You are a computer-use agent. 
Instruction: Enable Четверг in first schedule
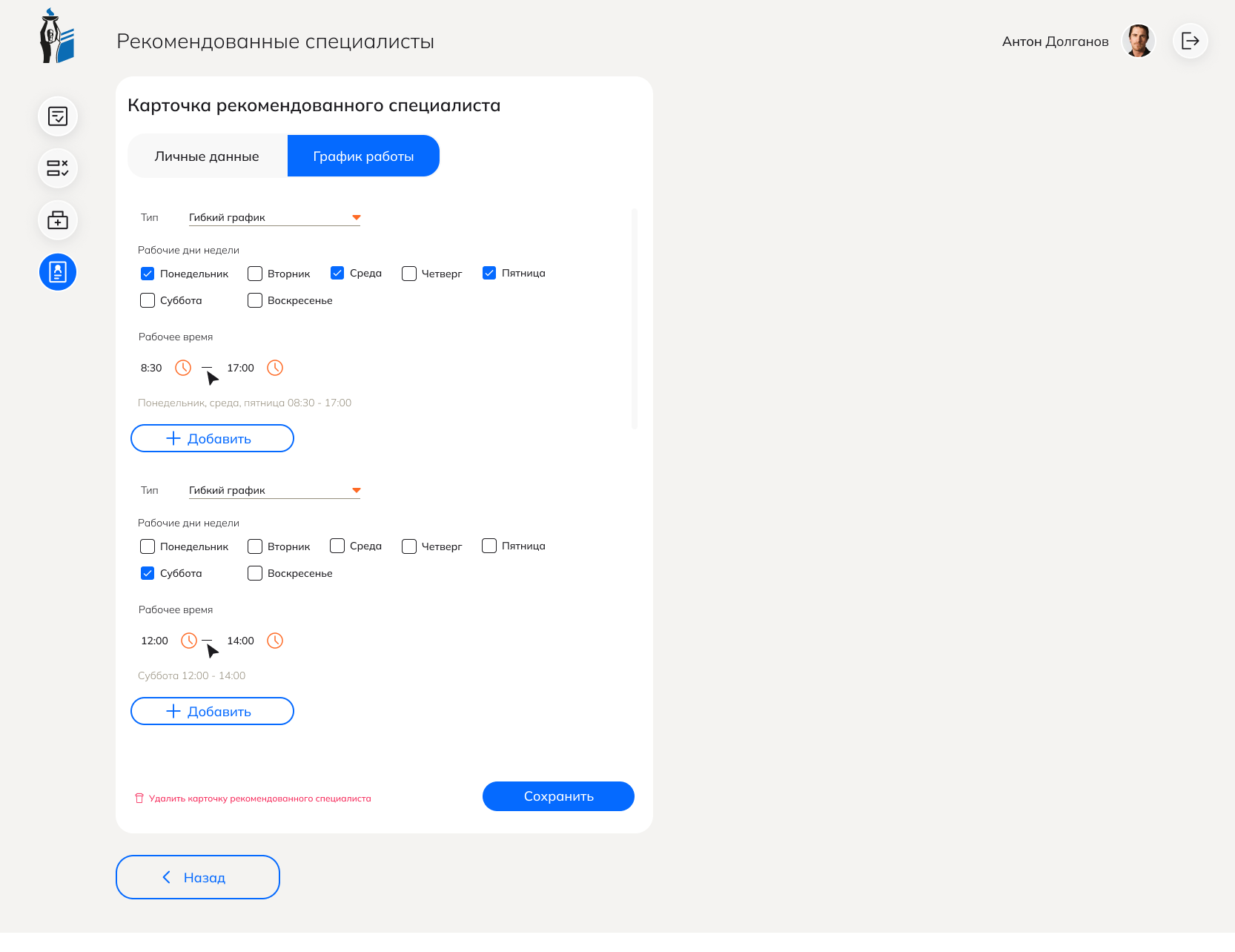pyautogui.click(x=409, y=274)
